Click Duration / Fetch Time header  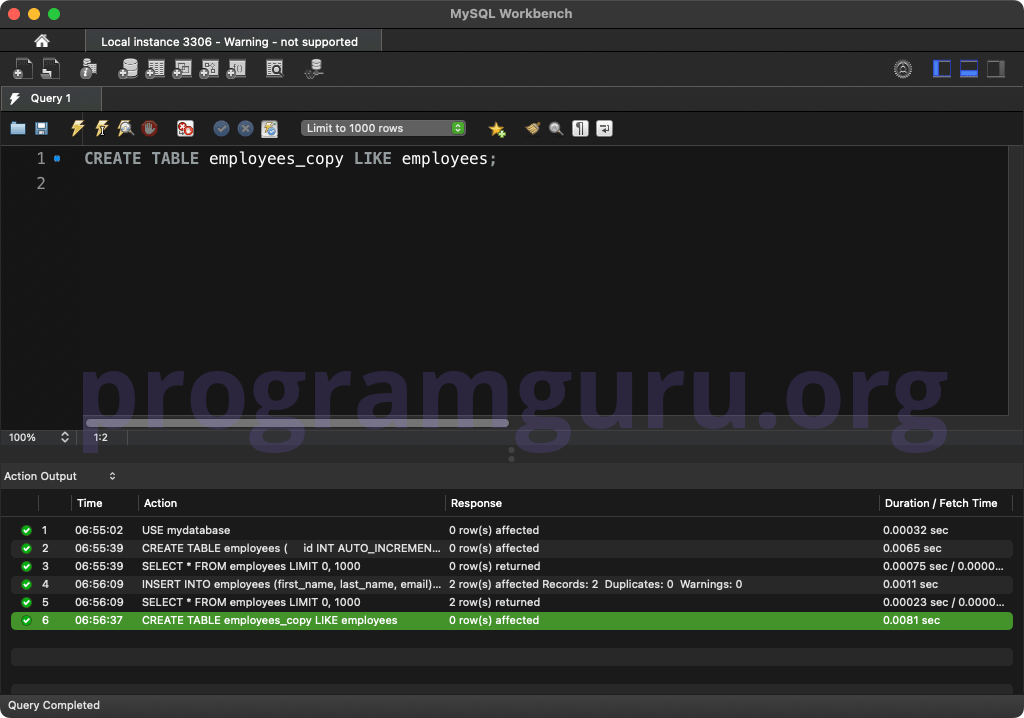click(940, 503)
